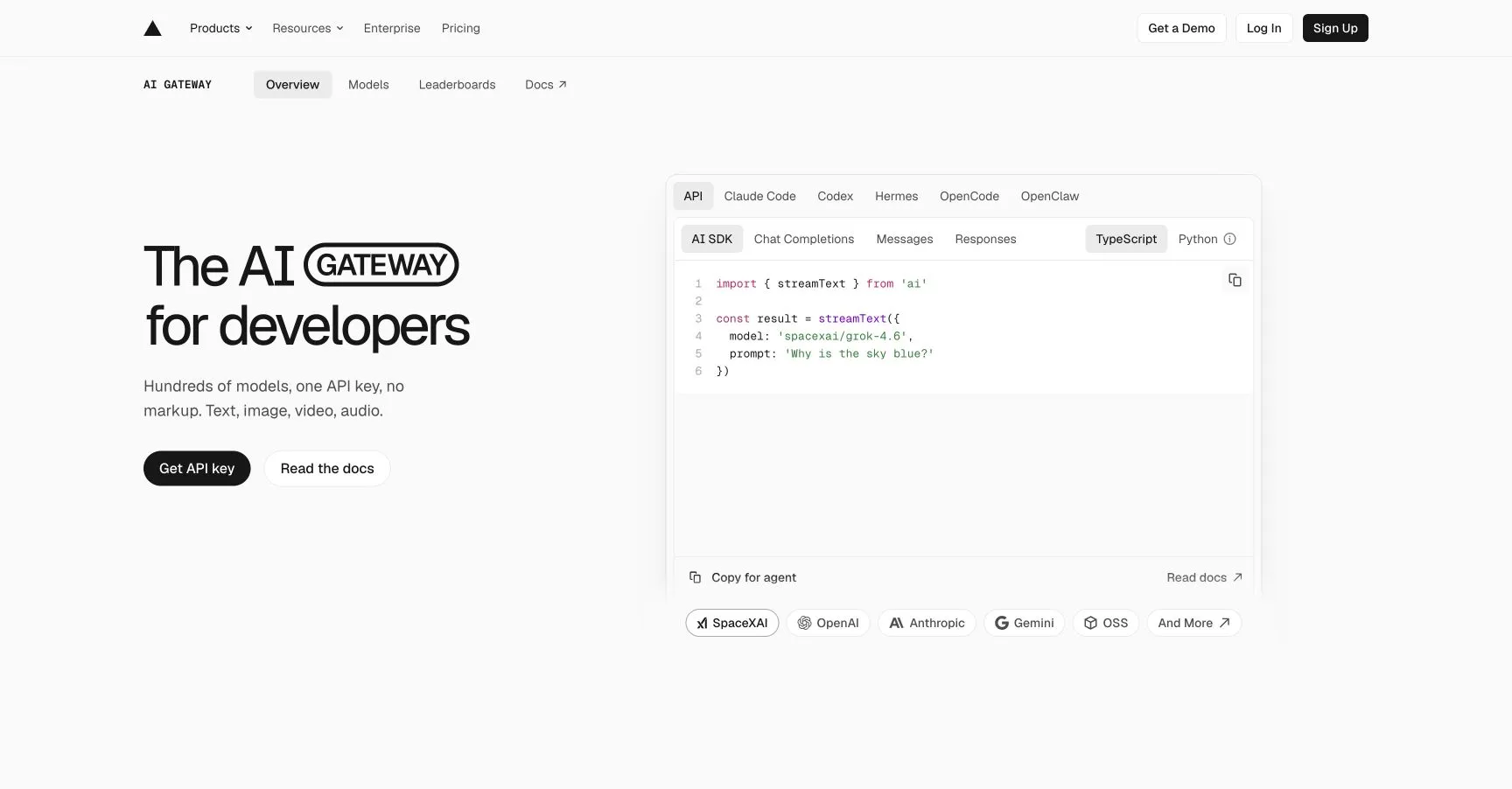Open the Read docs link
This screenshot has width=1512, height=789.
(x=1204, y=577)
